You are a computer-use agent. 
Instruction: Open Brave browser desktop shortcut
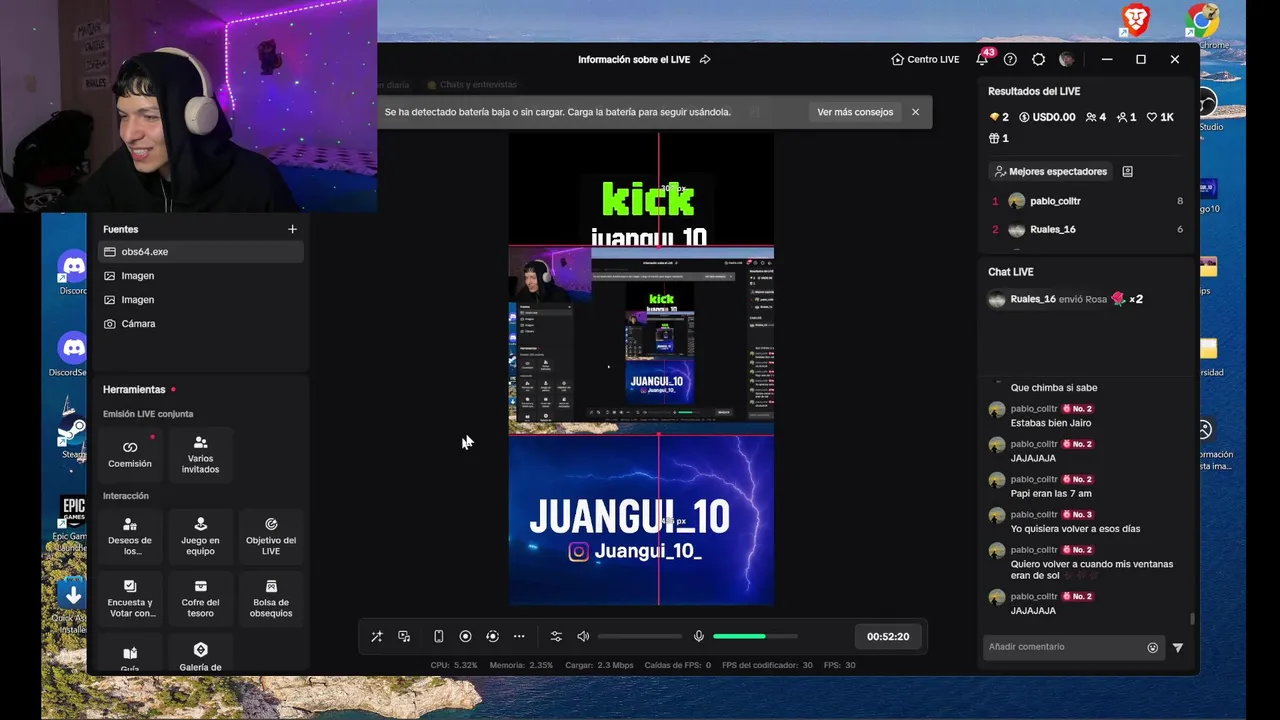point(1135,19)
